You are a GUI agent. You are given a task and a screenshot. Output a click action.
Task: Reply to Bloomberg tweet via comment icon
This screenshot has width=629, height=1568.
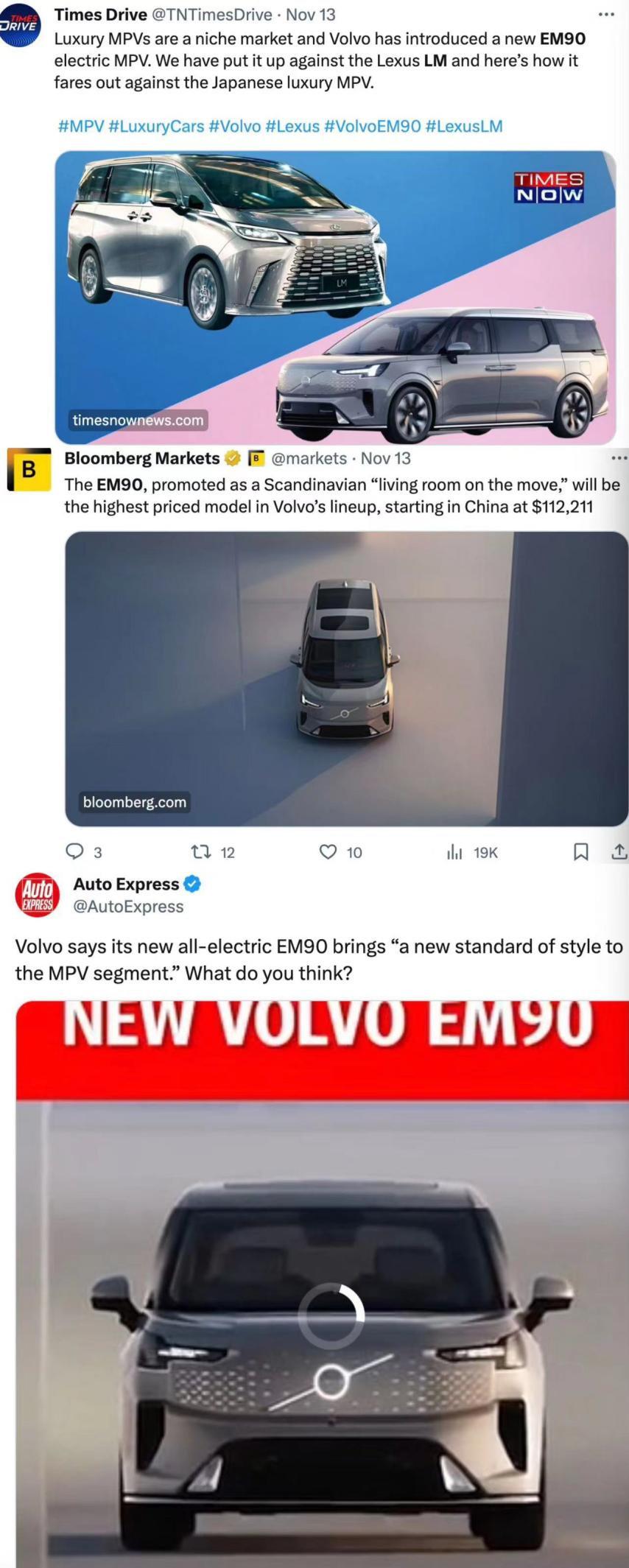pyautogui.click(x=75, y=851)
